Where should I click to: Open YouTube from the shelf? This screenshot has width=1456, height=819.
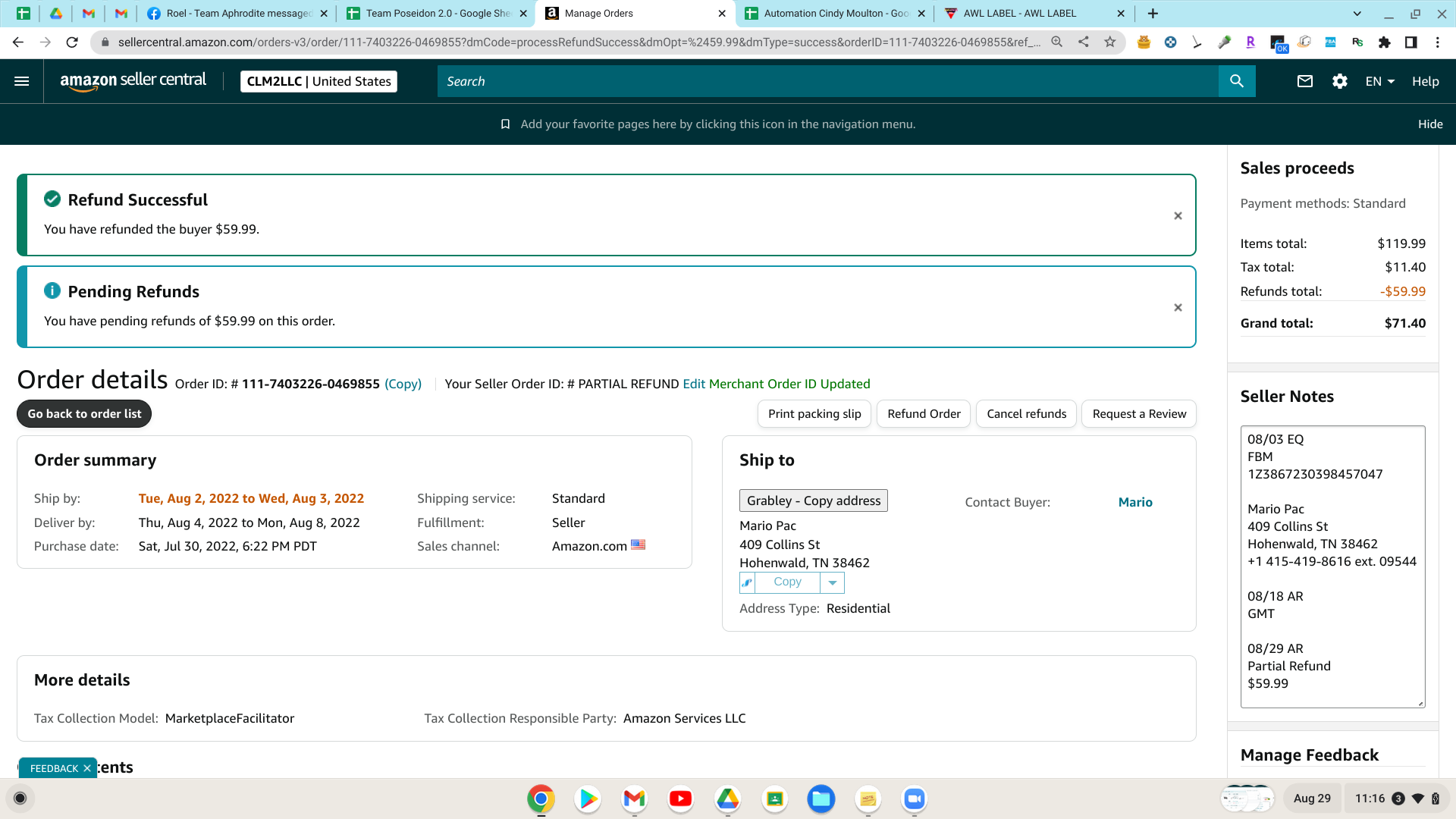coord(681,799)
